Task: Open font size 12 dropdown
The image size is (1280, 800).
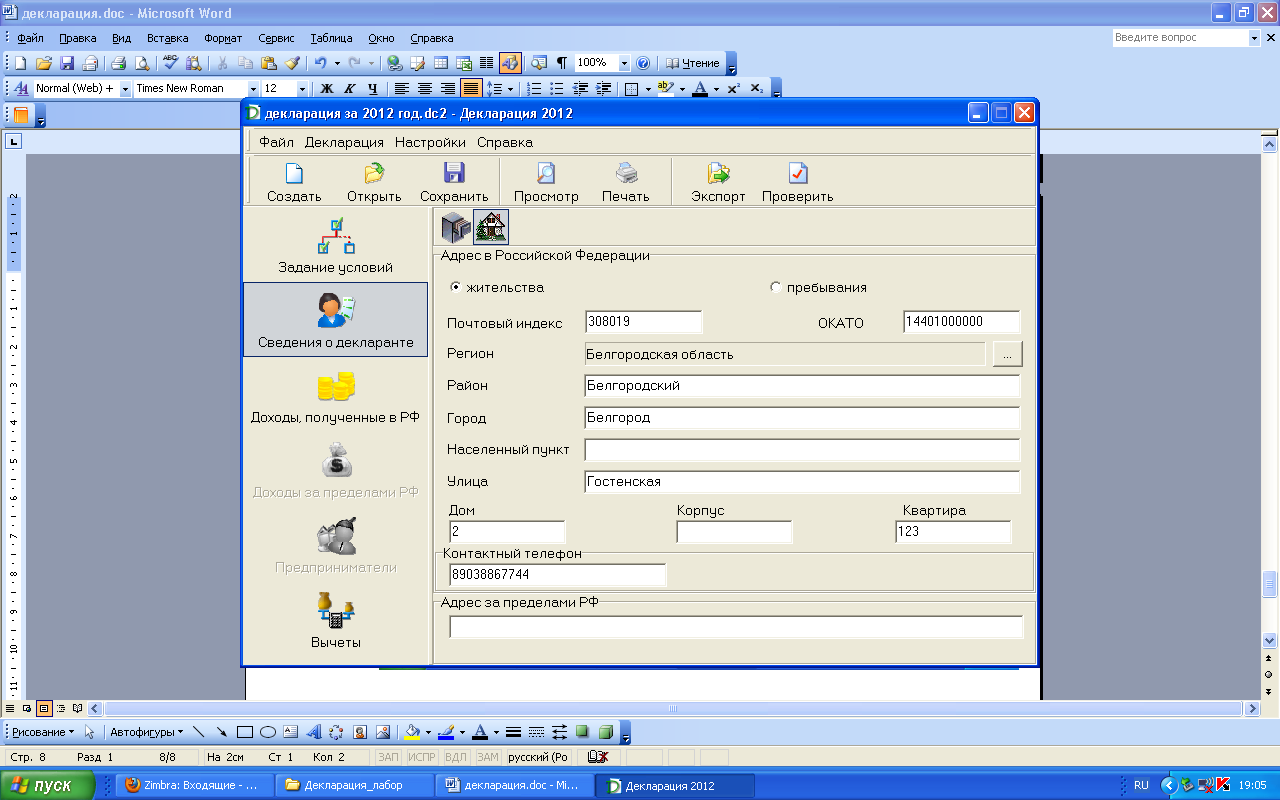Action: click(302, 88)
